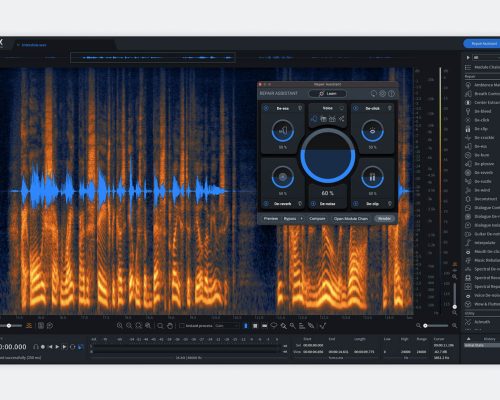Click the Render button

pos(384,219)
